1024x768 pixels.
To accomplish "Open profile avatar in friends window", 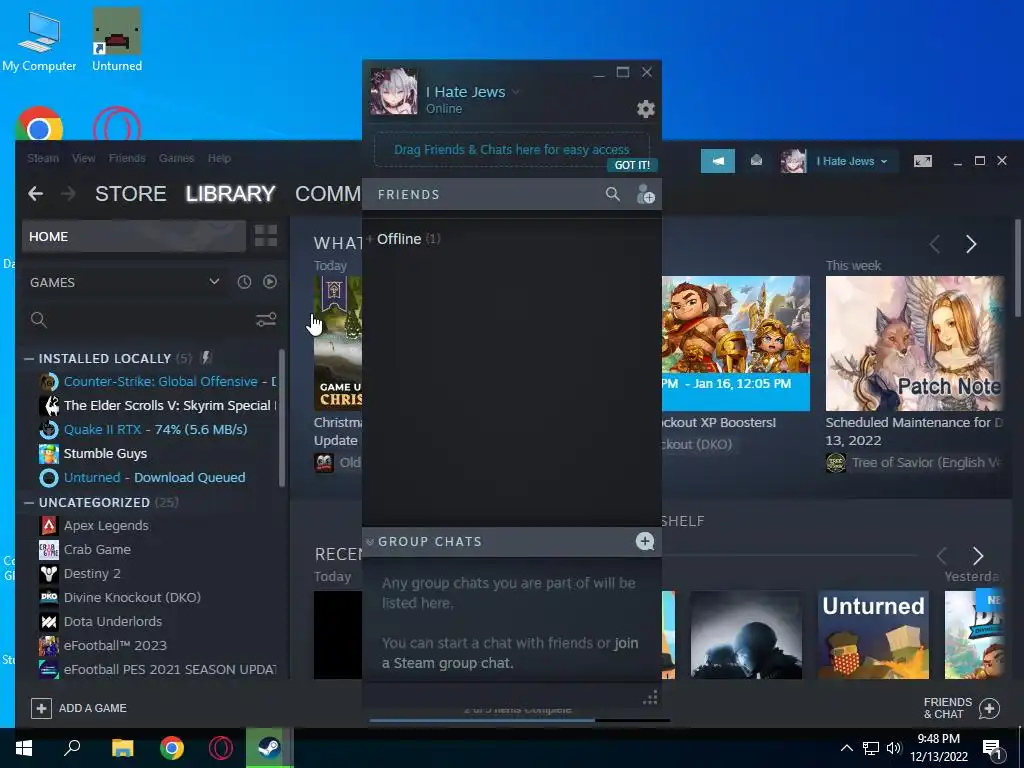I will click(x=394, y=91).
